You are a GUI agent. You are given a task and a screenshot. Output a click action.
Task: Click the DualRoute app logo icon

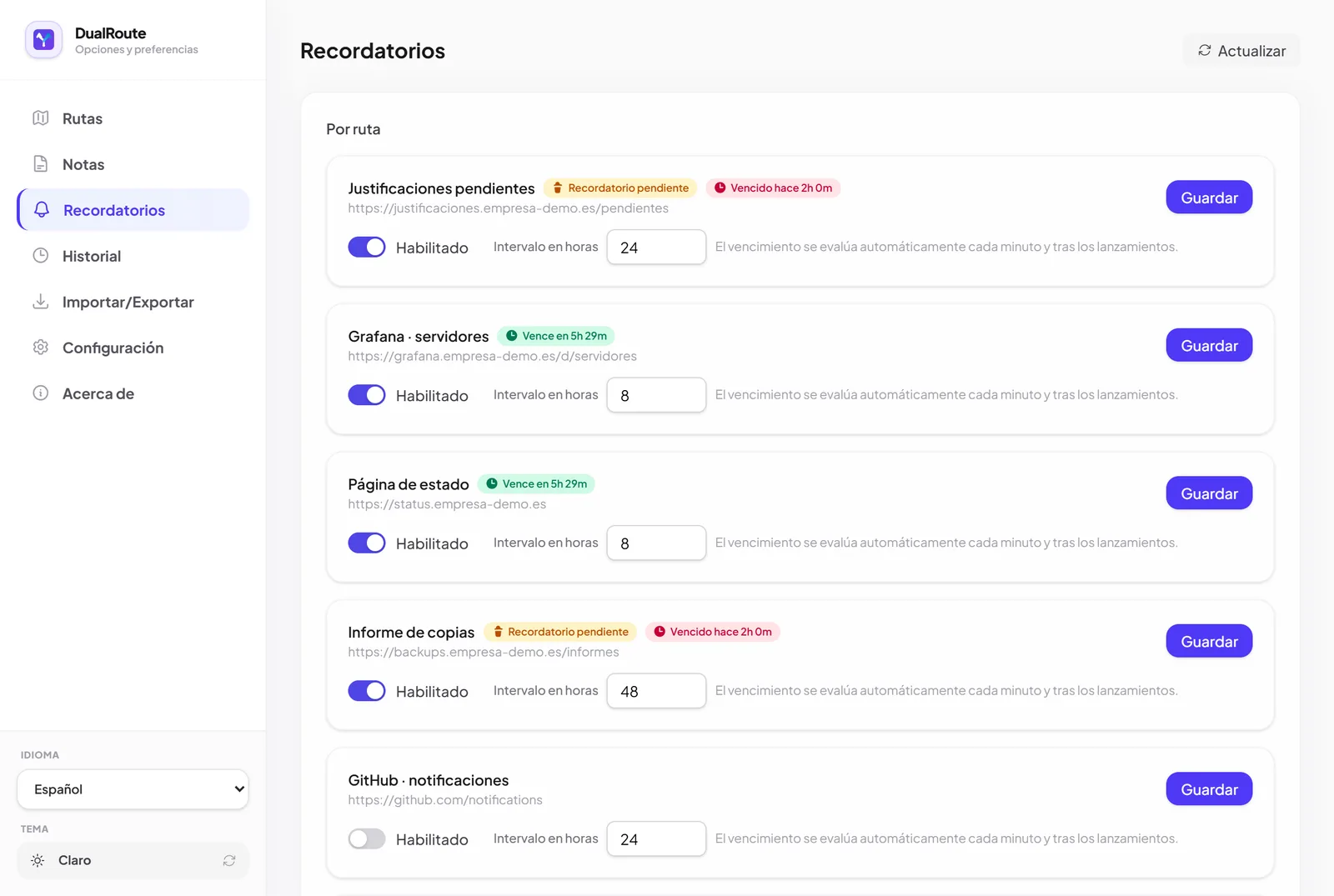coord(43,40)
